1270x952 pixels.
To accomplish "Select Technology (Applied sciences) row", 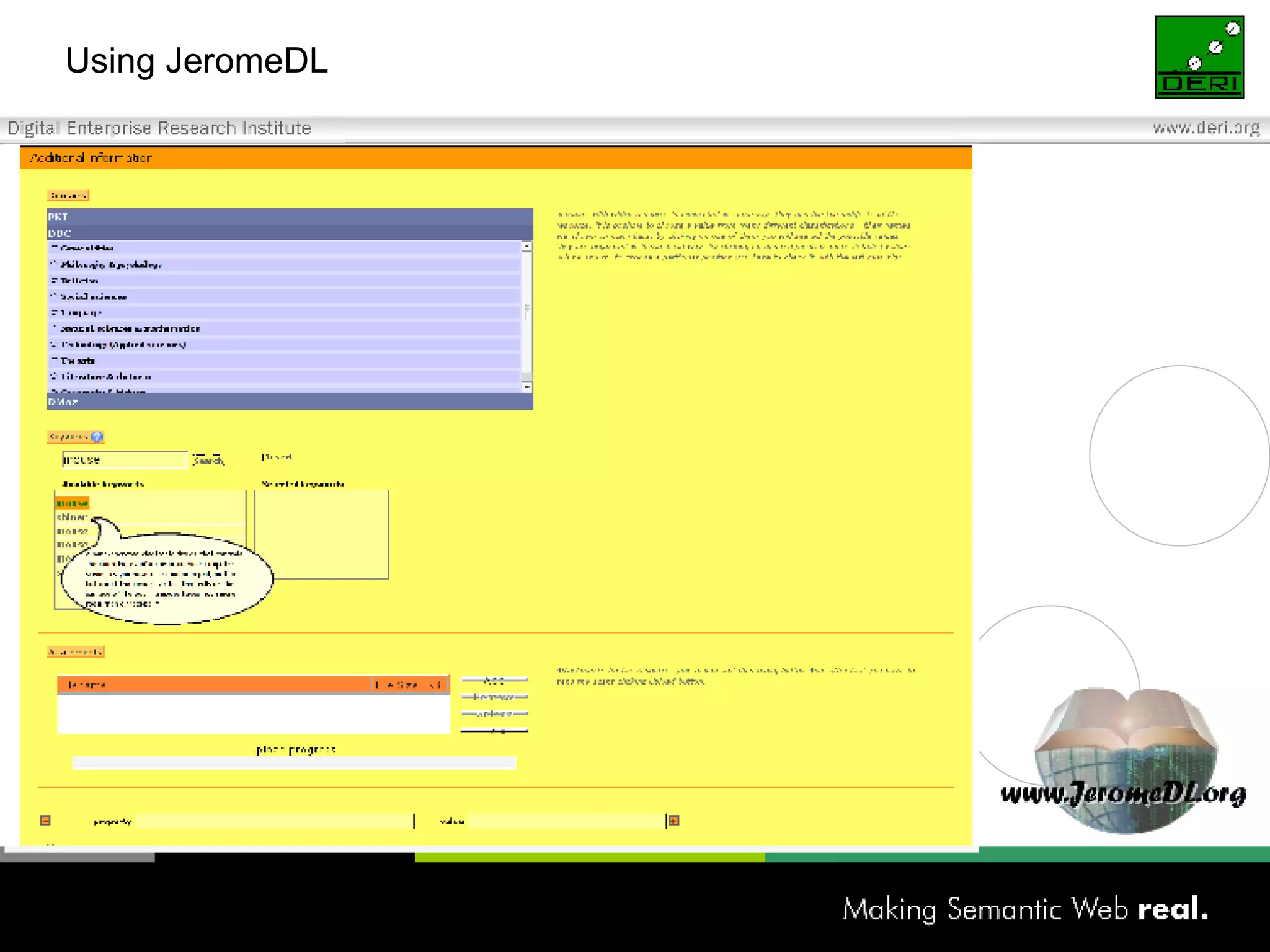I will point(284,345).
